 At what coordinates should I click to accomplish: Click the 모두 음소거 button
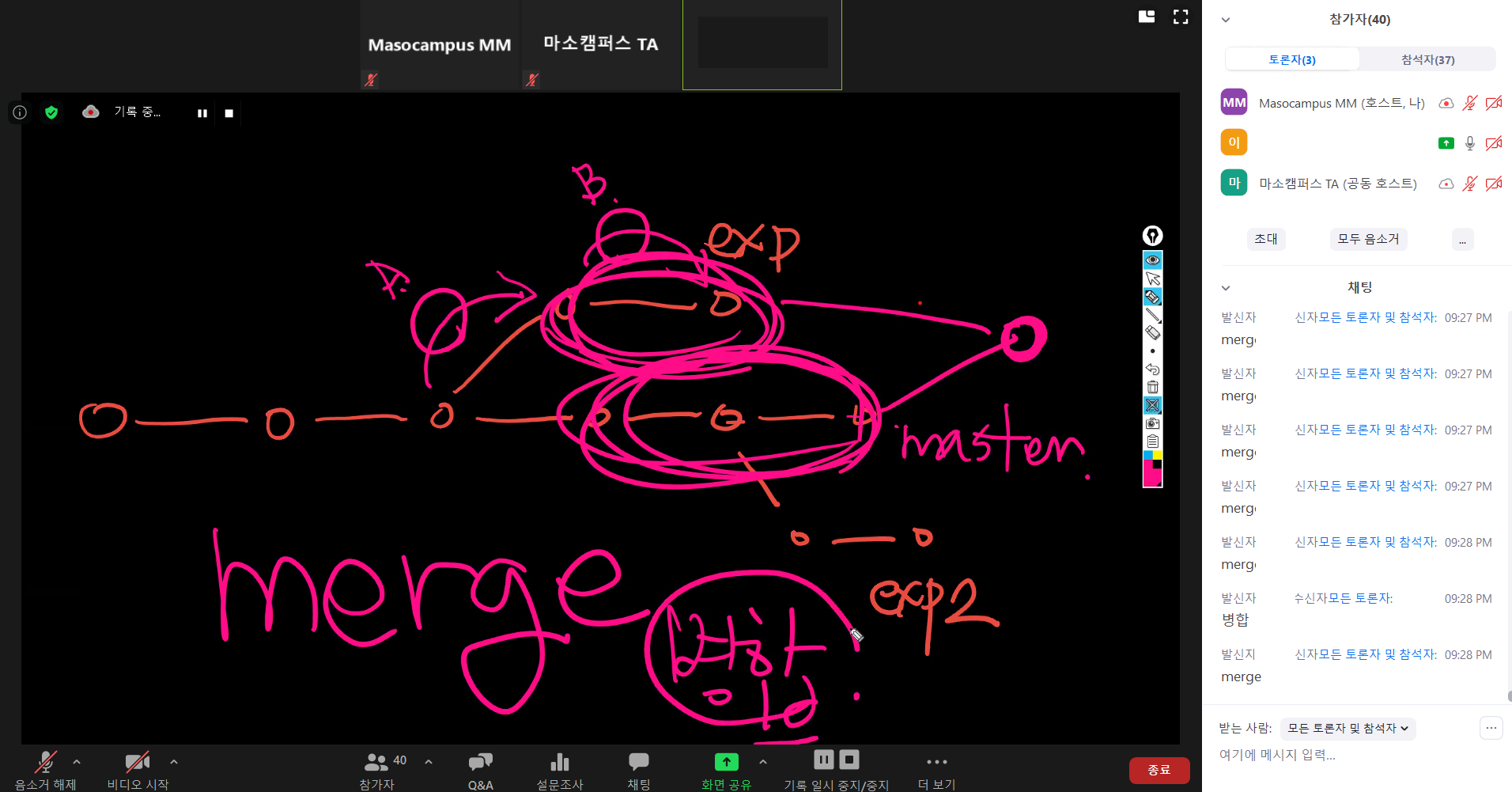(1368, 239)
